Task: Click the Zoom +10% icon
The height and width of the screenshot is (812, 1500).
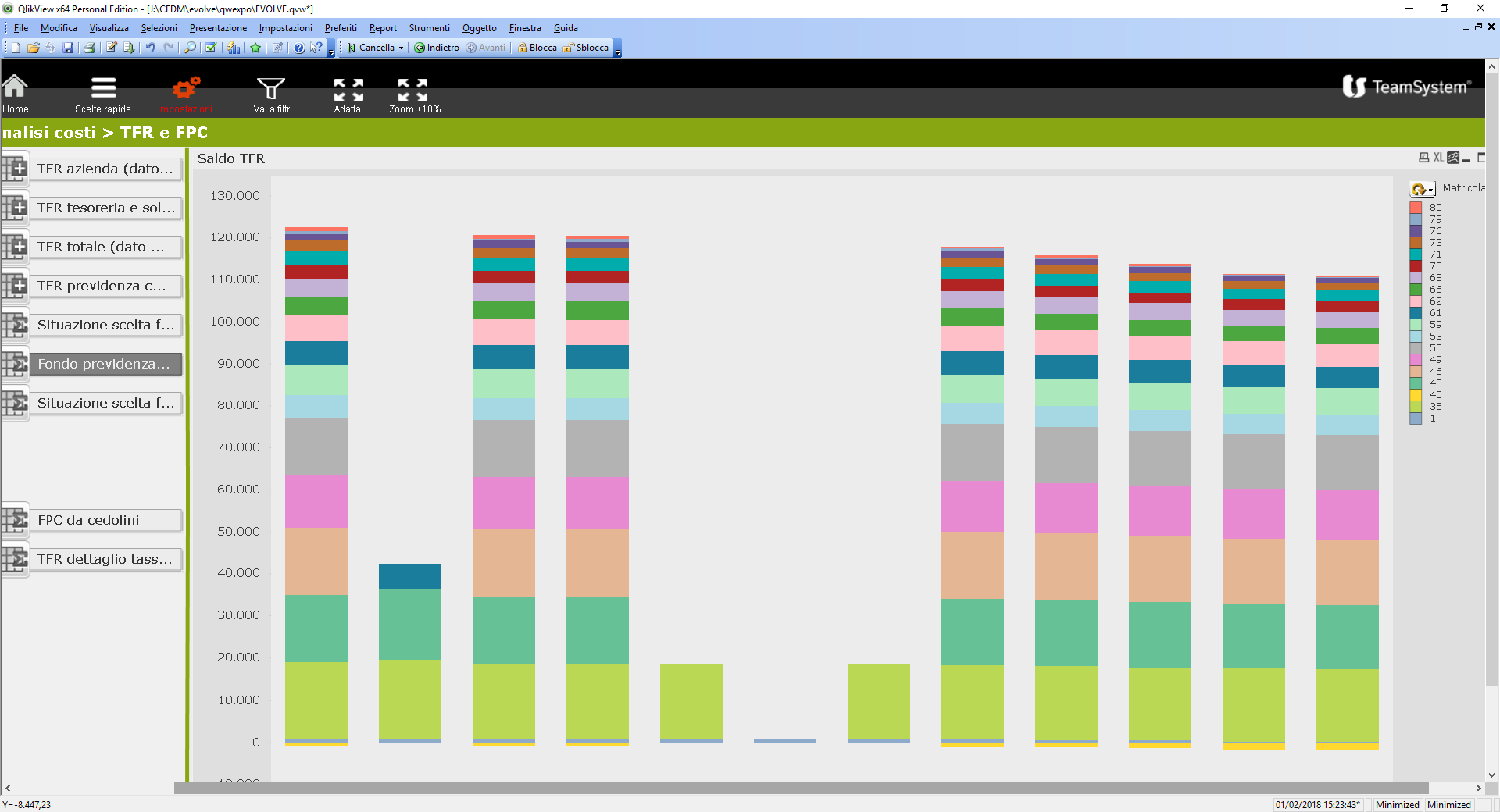Action: (x=412, y=89)
